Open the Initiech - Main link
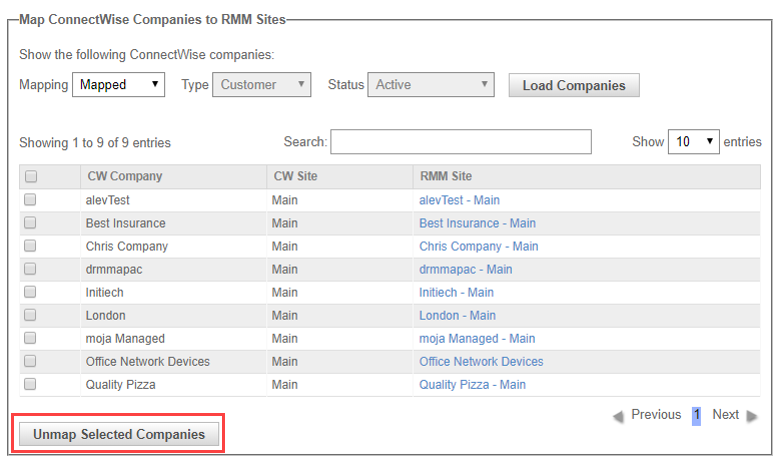Image resolution: width=779 pixels, height=463 pixels. (456, 293)
